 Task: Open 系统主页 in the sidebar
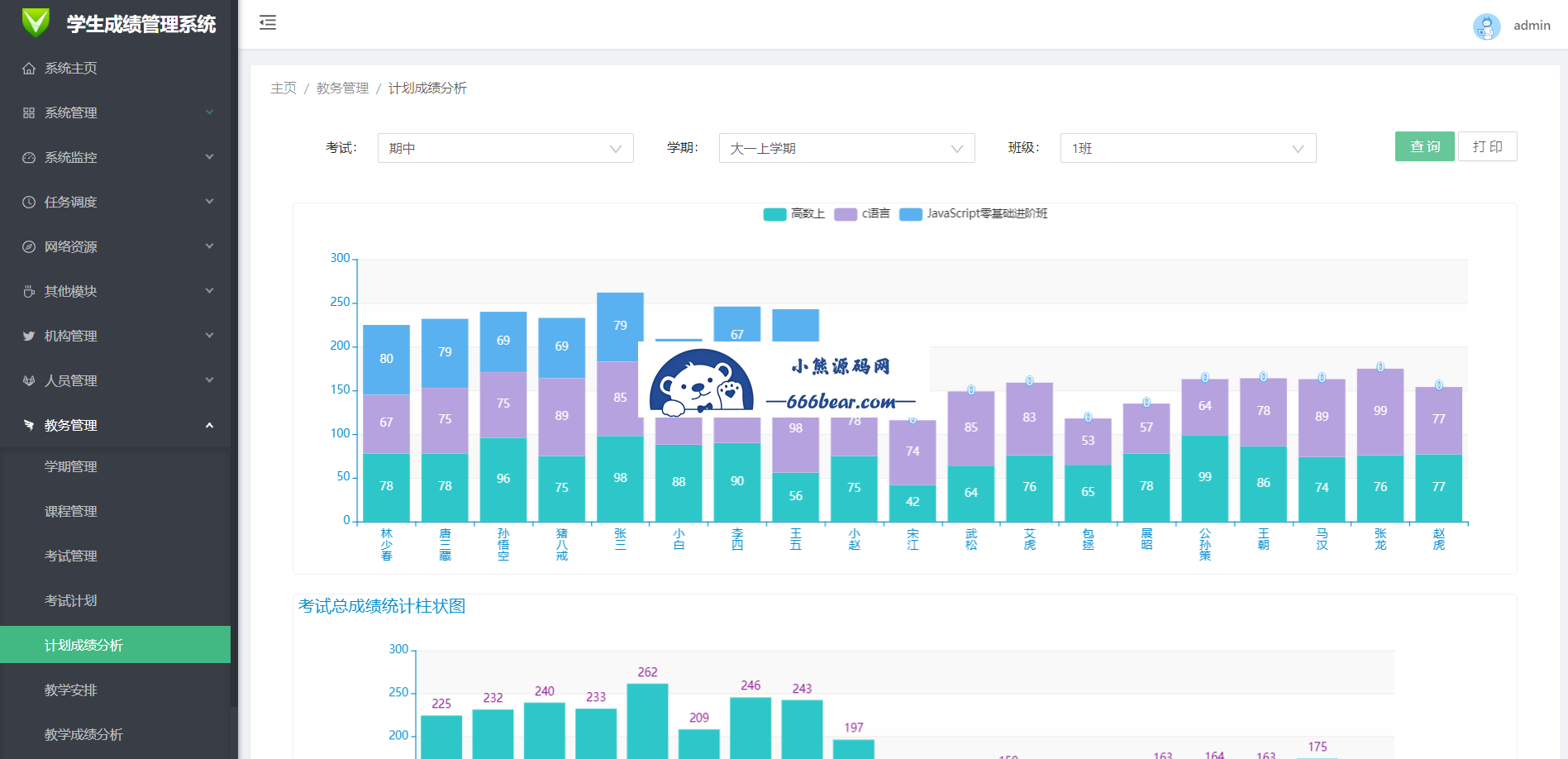(x=116, y=69)
